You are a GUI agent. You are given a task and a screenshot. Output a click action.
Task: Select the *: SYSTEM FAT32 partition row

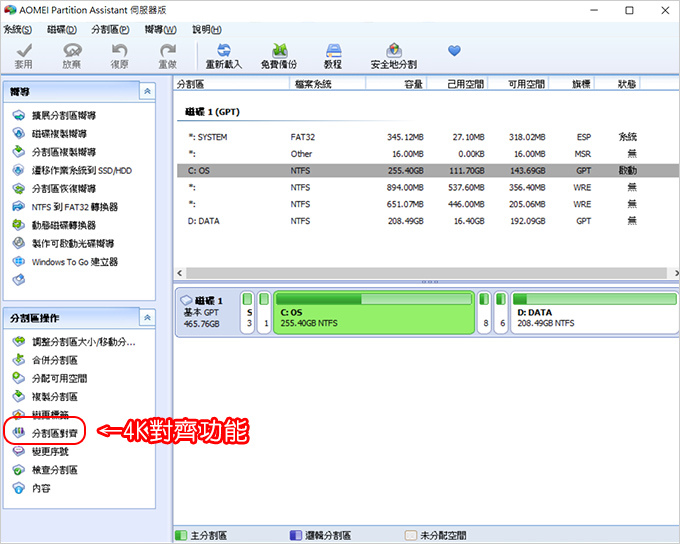coord(427,137)
